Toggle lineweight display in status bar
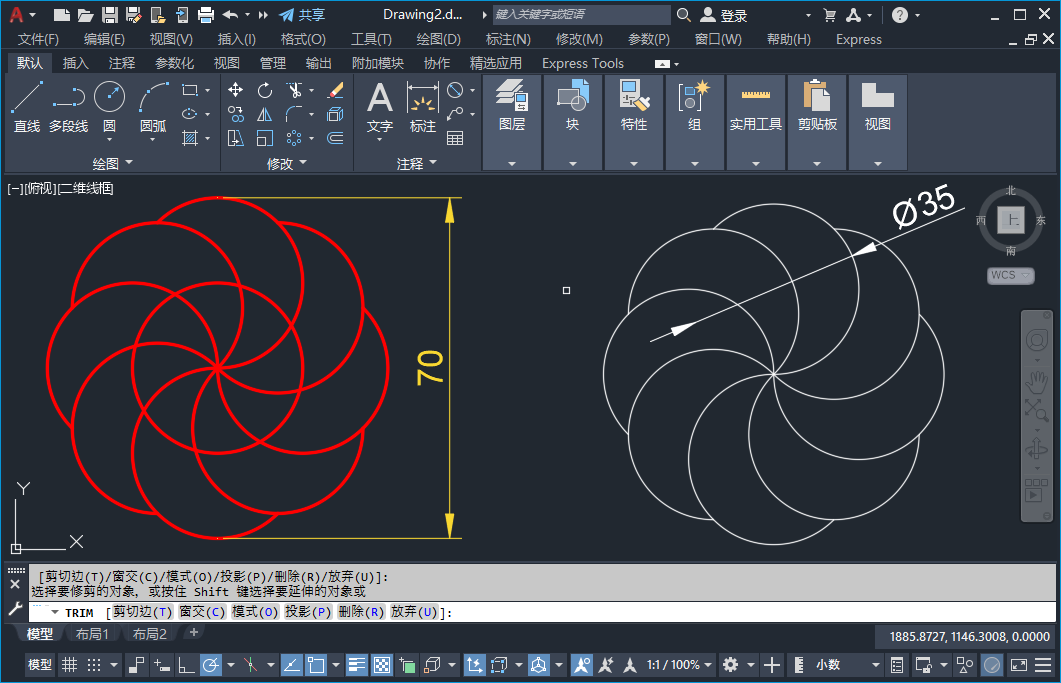This screenshot has height=683, width=1061. (x=358, y=665)
